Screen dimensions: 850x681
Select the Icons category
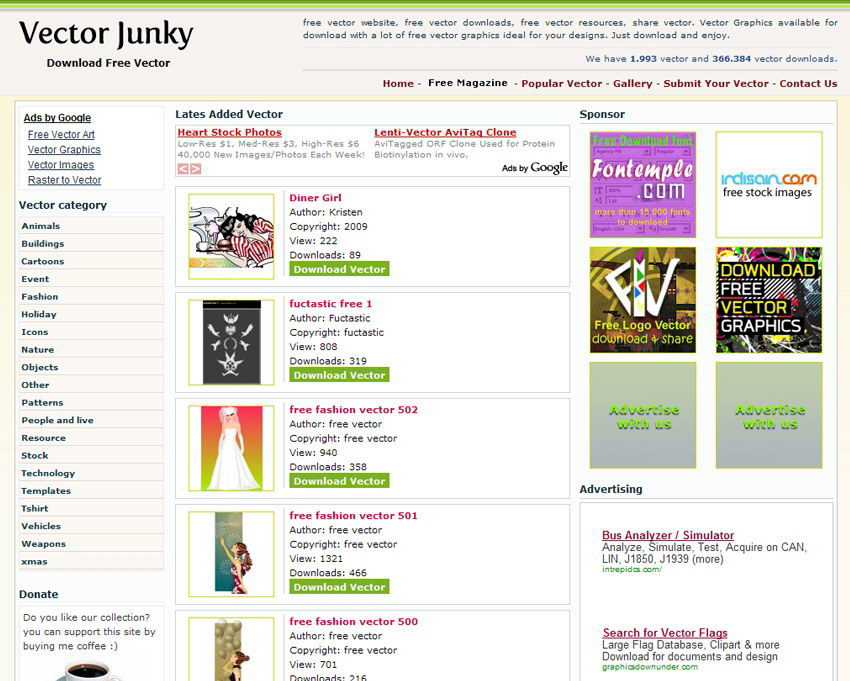(91, 332)
